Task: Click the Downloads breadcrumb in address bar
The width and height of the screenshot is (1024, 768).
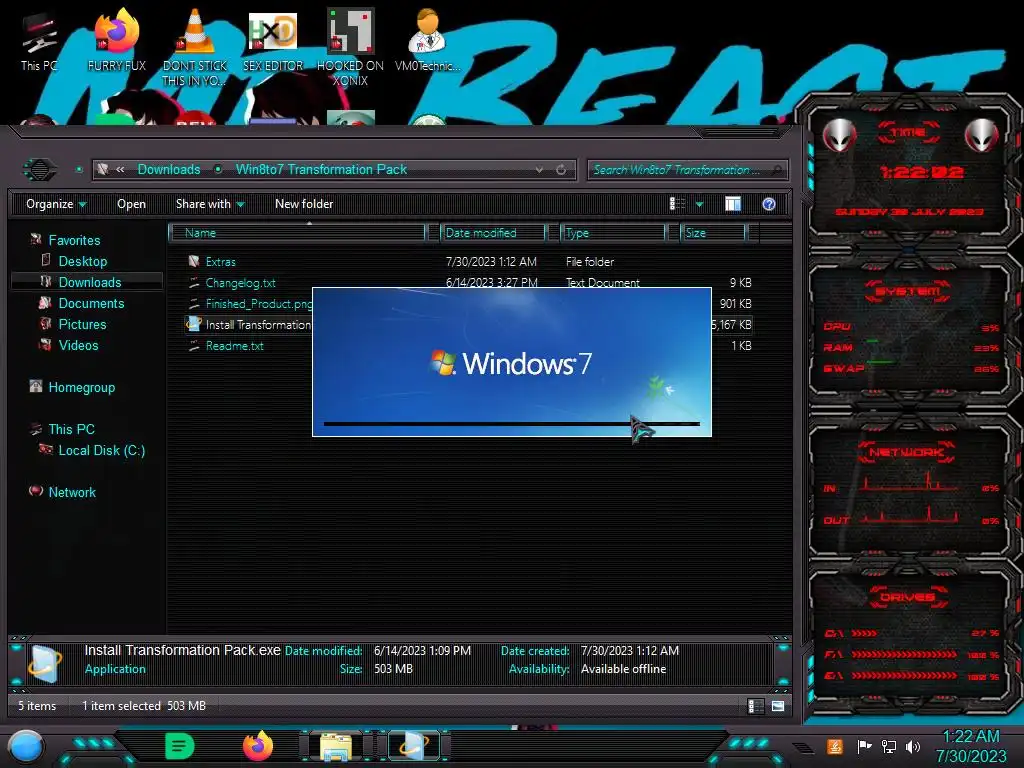Action: pyautogui.click(x=168, y=170)
